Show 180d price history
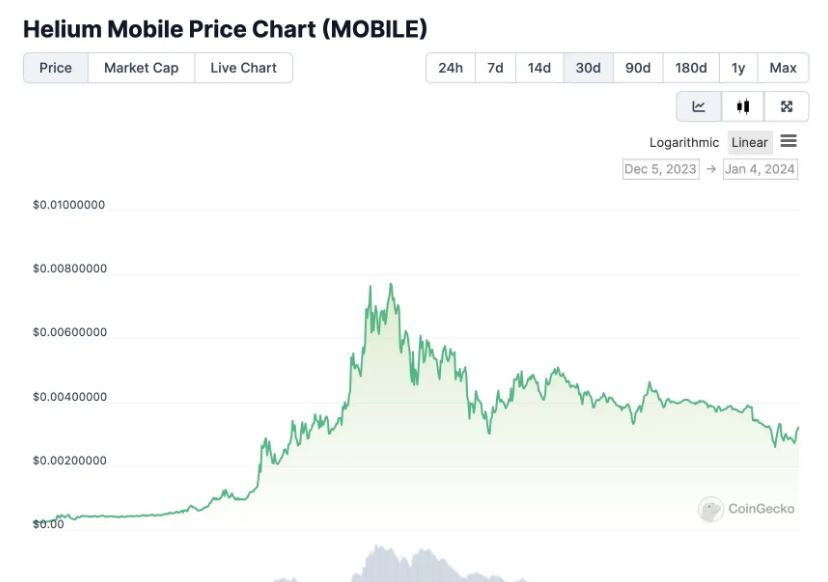828x582 pixels. pos(691,68)
